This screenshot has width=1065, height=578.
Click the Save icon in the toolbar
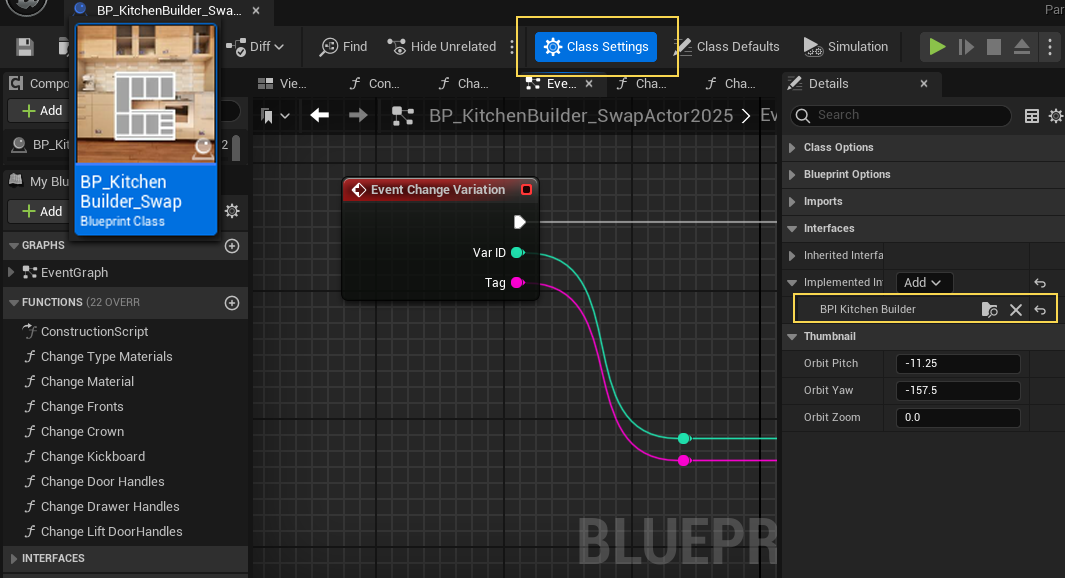click(x=25, y=47)
